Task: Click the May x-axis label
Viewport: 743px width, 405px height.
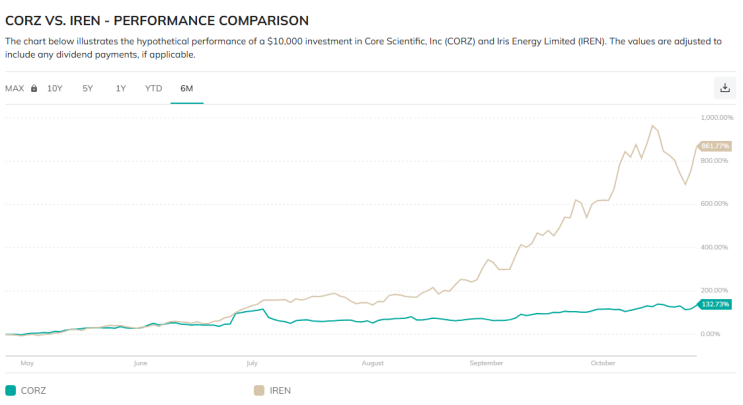Action: tap(27, 363)
